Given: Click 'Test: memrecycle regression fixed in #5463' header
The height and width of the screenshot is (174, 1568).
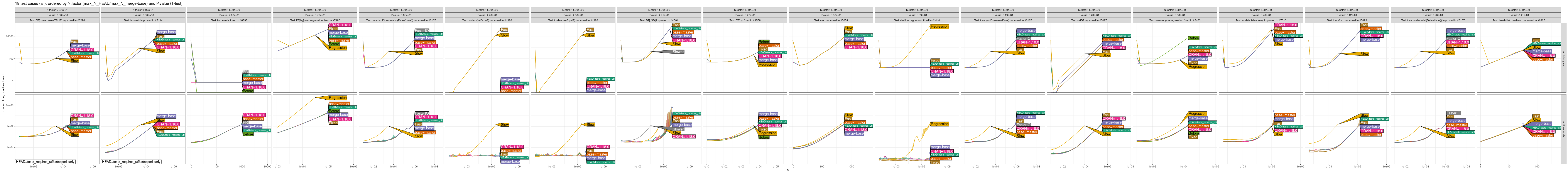Looking at the screenshot, I should point(1175,20).
